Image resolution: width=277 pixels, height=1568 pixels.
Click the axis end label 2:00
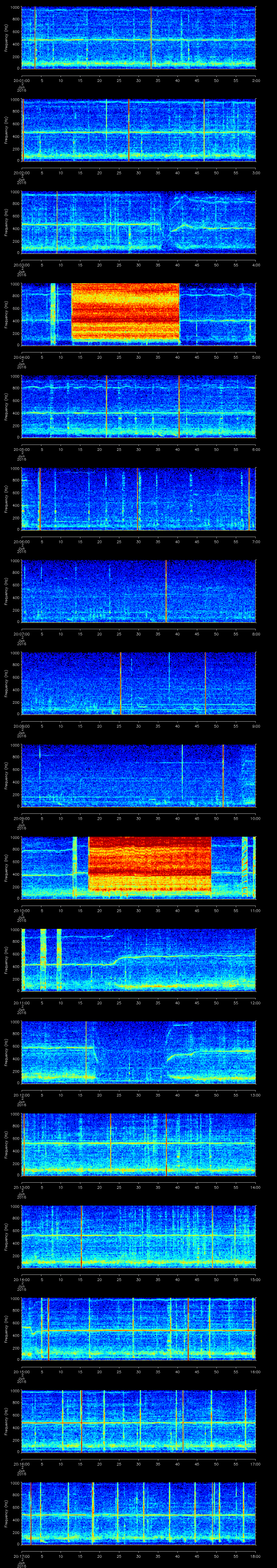[256, 80]
